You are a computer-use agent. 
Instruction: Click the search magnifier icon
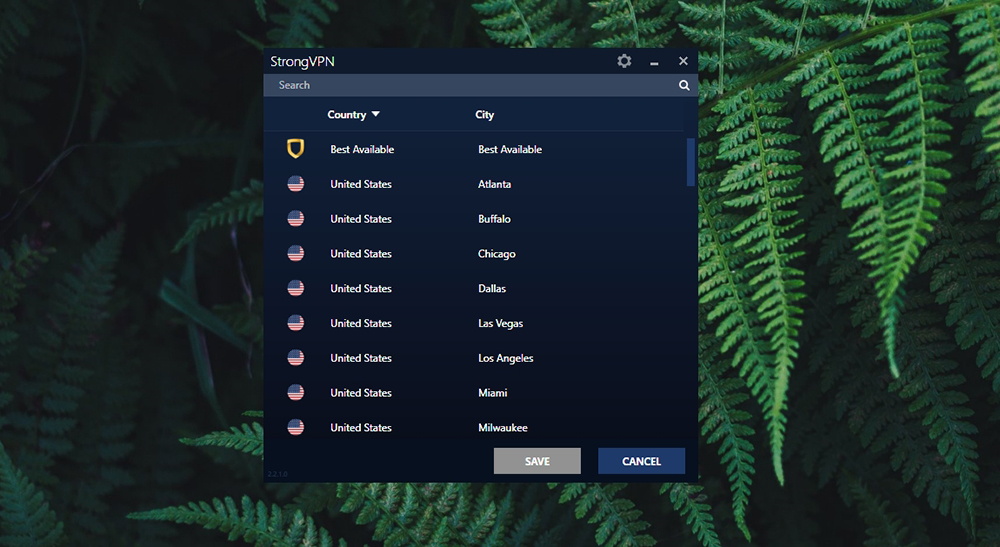coord(684,85)
